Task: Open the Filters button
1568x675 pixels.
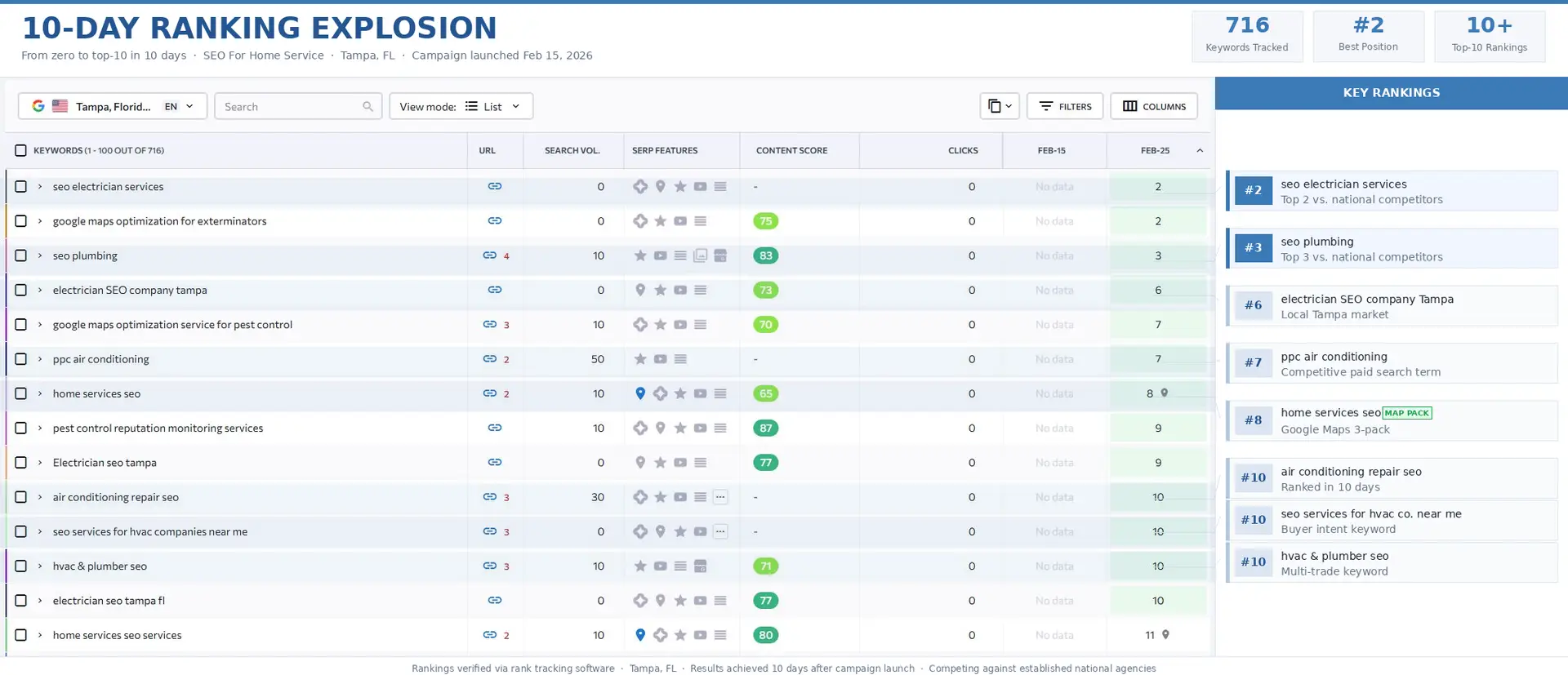Action: pos(1065,106)
